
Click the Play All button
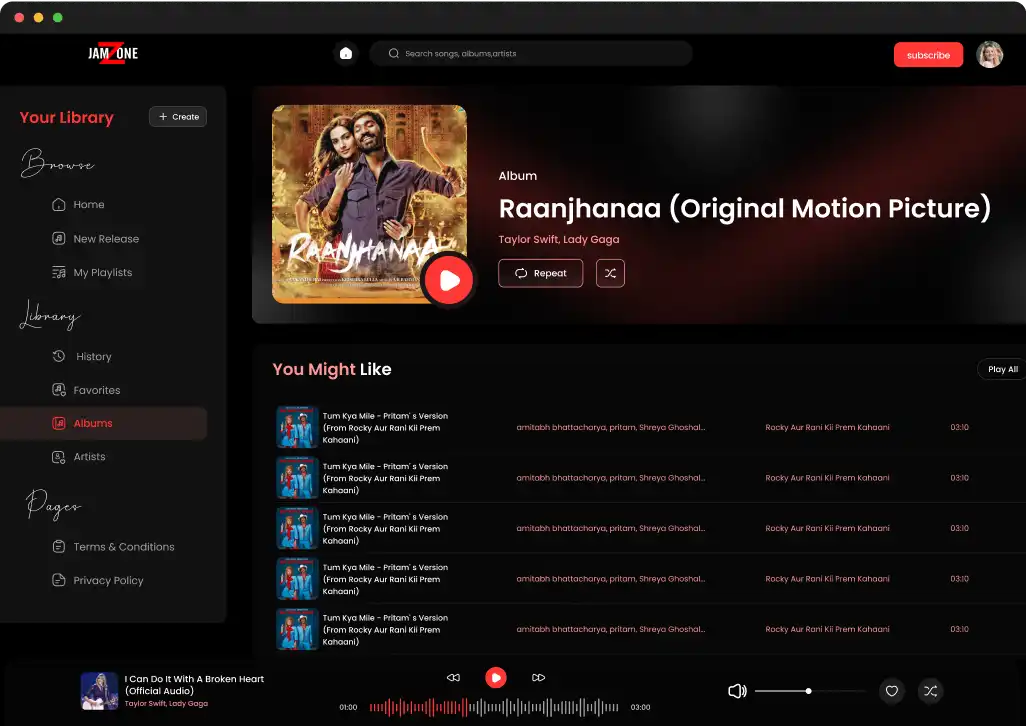[1002, 370]
